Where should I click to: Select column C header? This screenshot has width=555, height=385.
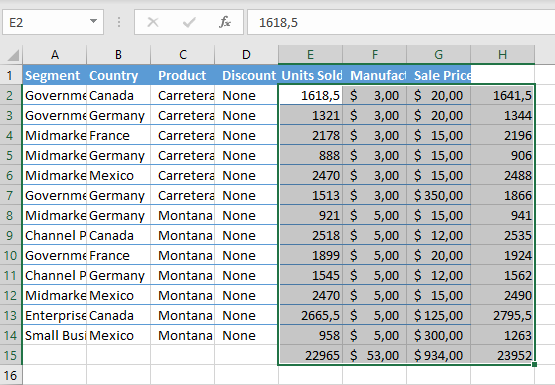coord(182,54)
